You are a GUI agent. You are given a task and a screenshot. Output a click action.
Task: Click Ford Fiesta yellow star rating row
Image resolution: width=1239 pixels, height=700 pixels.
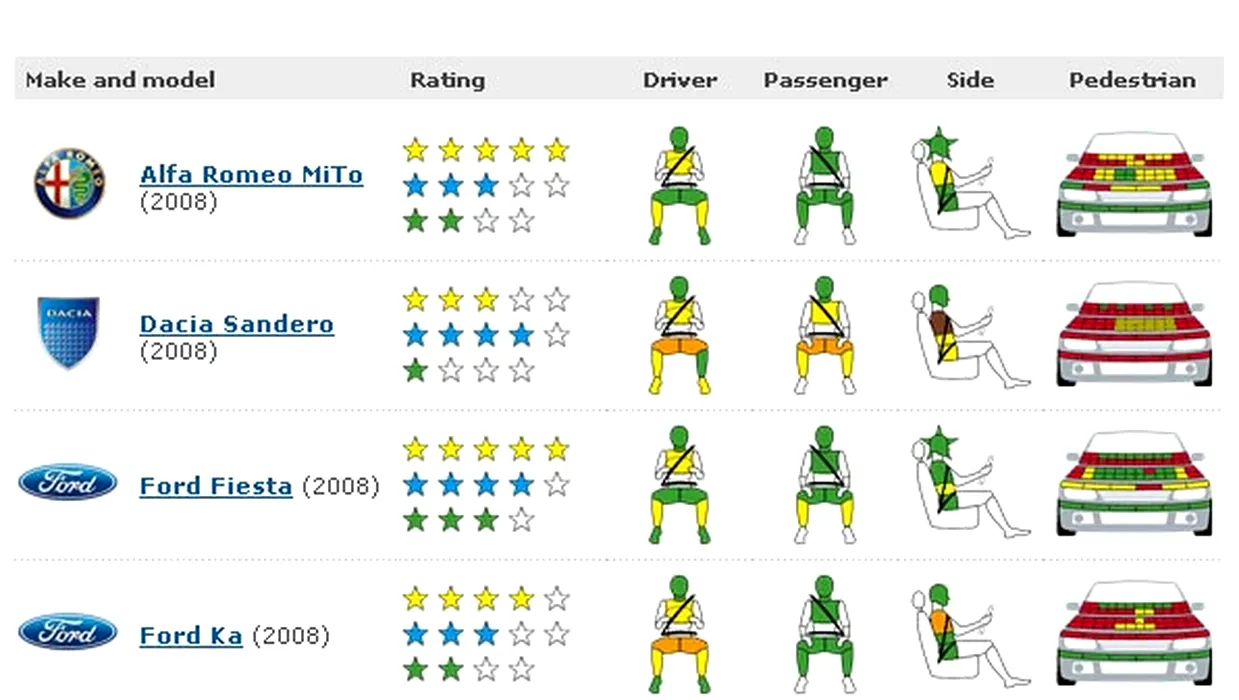point(486,449)
